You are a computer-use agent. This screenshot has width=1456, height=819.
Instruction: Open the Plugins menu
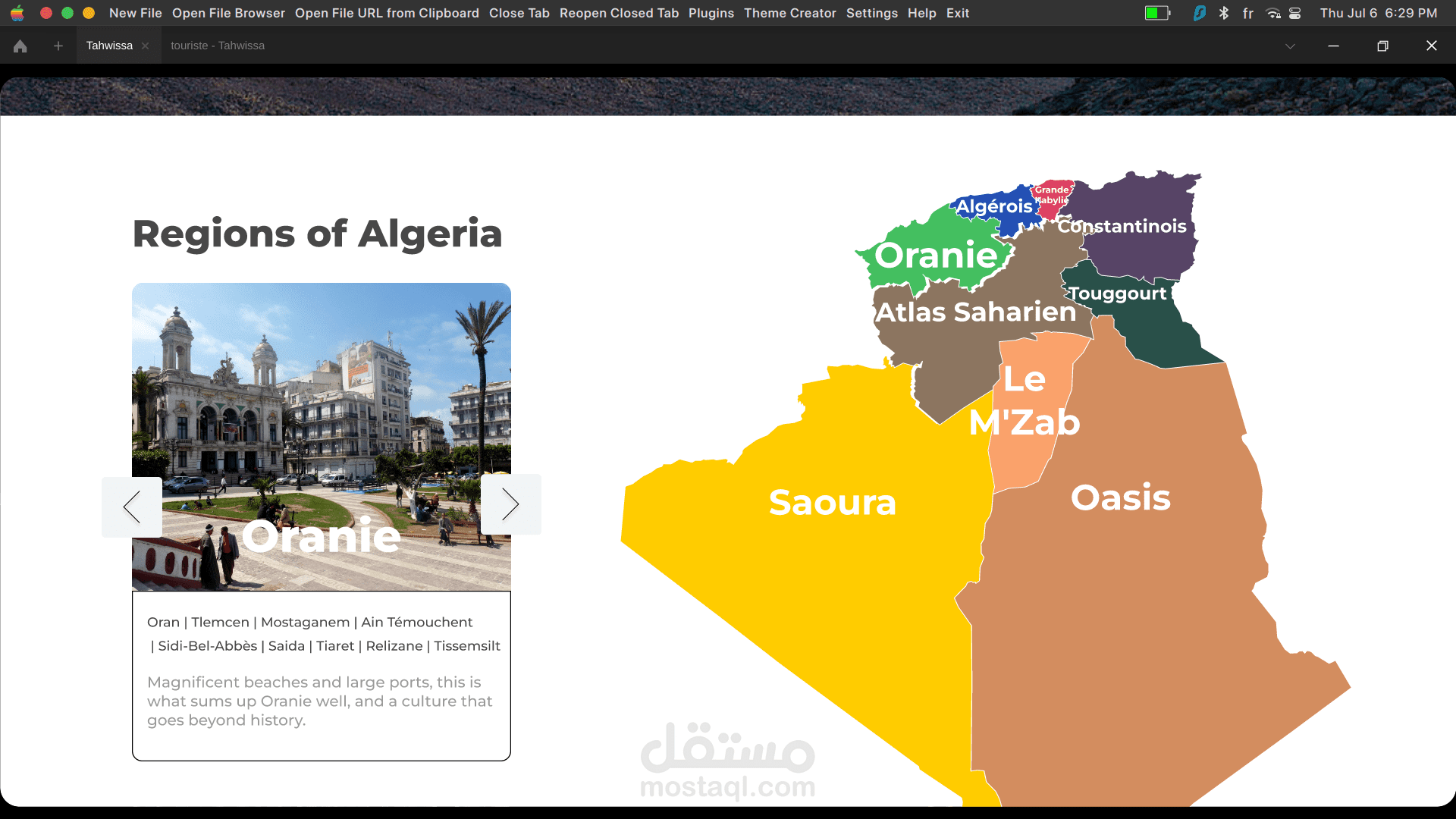point(711,13)
